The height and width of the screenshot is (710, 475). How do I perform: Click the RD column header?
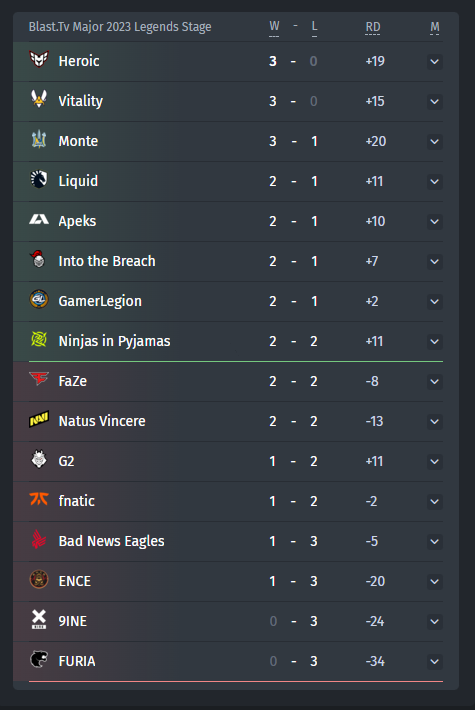click(x=373, y=27)
